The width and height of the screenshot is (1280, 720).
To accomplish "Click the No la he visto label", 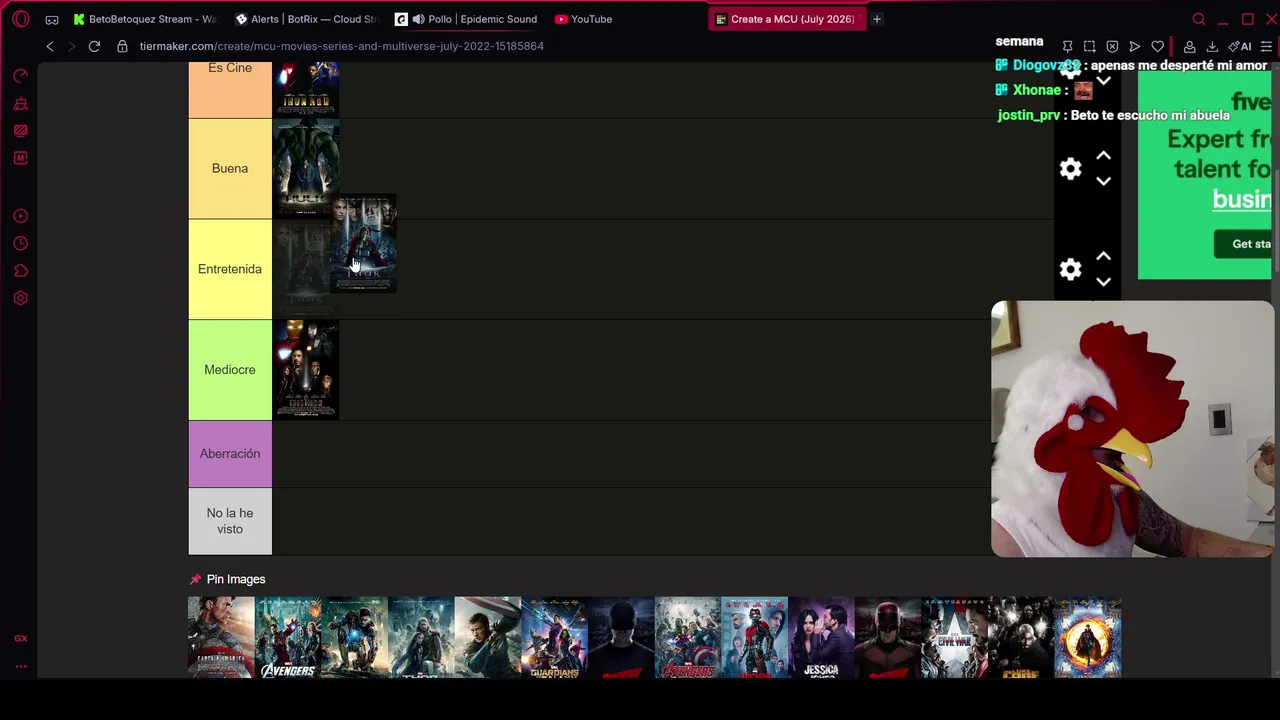I will (230, 521).
